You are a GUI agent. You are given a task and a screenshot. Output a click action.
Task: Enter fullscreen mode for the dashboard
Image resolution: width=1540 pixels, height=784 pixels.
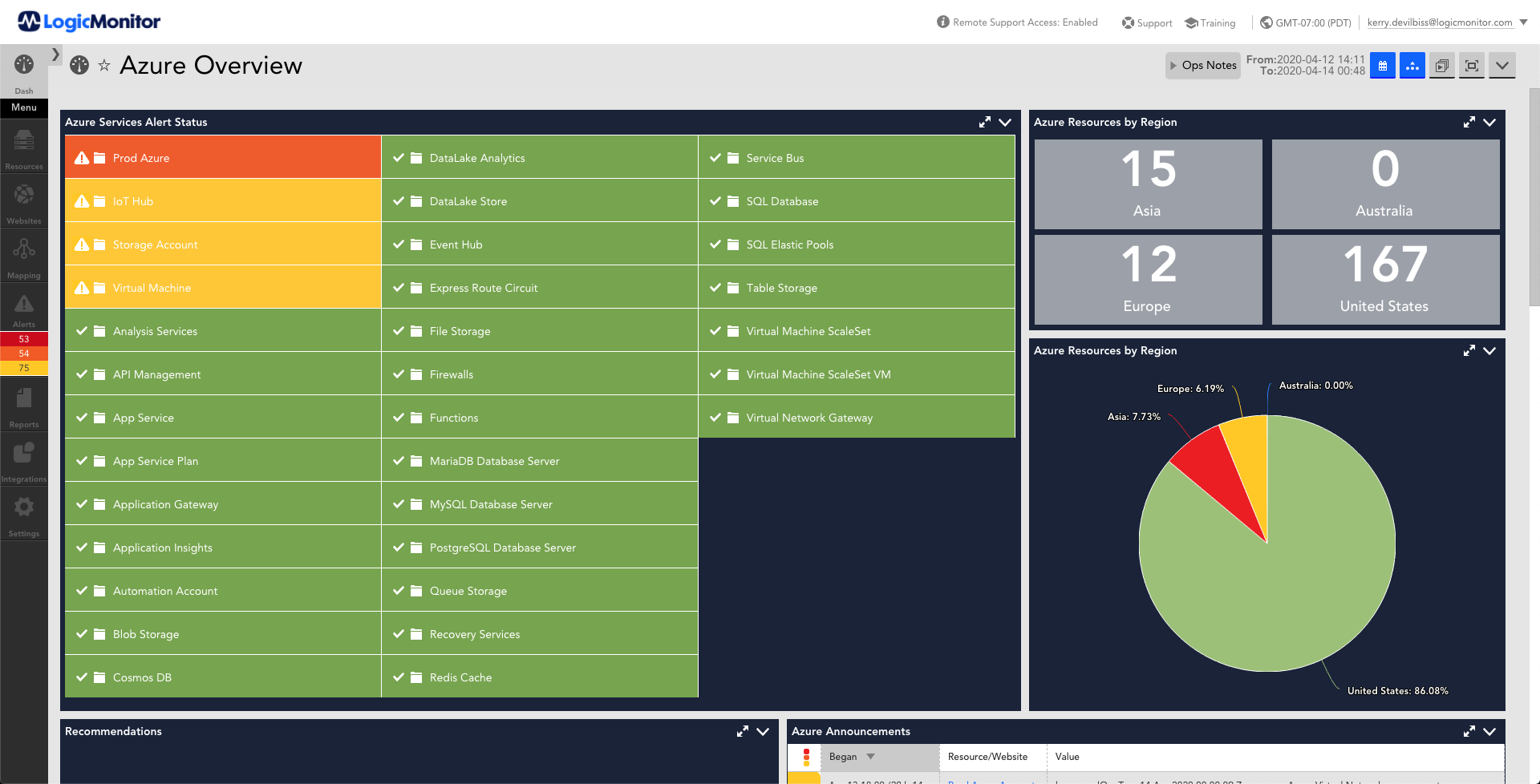1472,66
